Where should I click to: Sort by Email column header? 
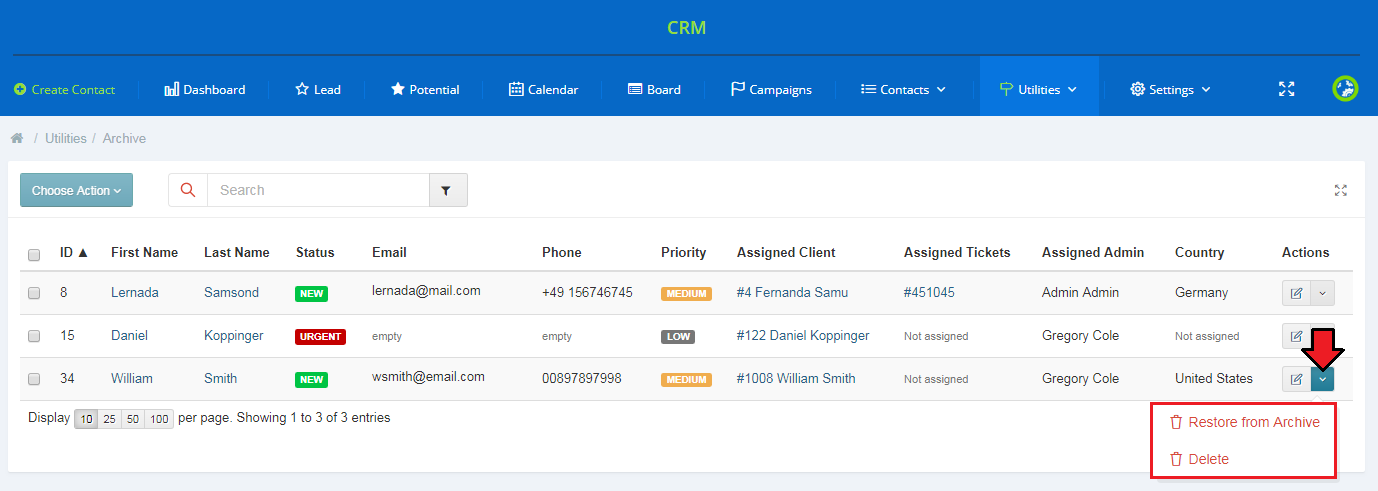pos(389,252)
